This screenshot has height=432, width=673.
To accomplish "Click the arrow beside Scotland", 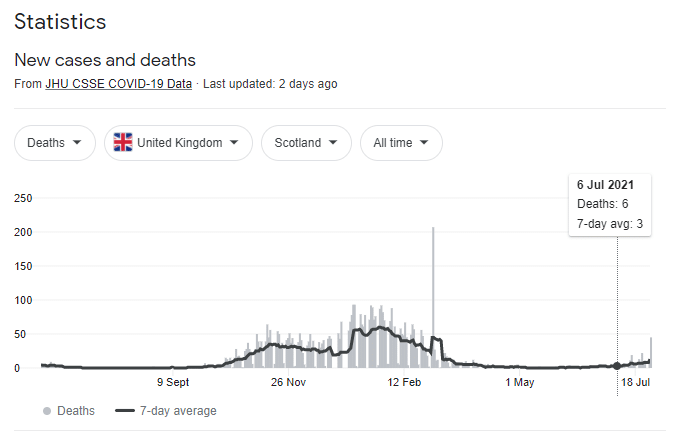I will tap(335, 143).
